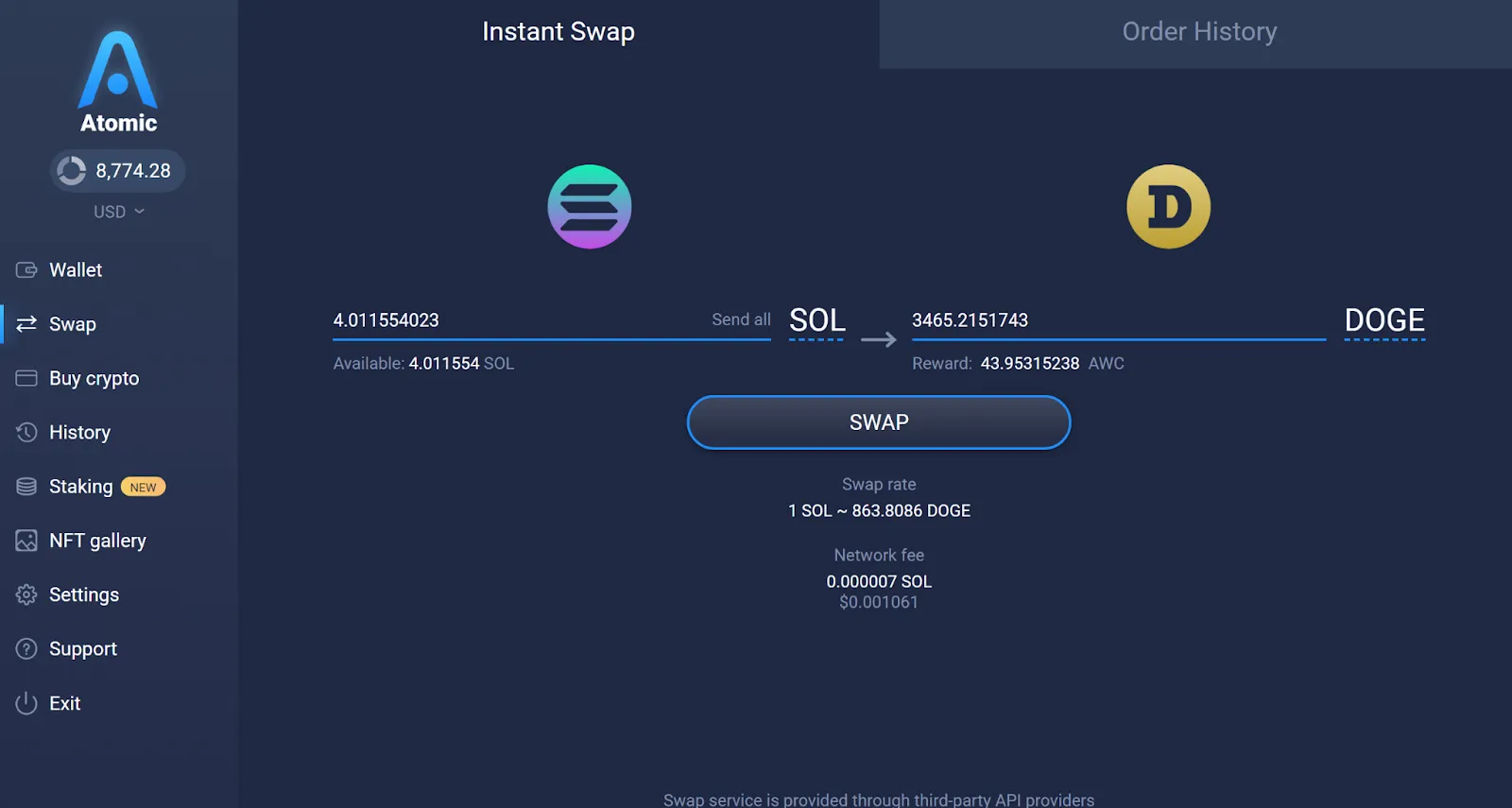This screenshot has width=1512, height=808.
Task: Click the Exit power icon
Action: (26, 703)
